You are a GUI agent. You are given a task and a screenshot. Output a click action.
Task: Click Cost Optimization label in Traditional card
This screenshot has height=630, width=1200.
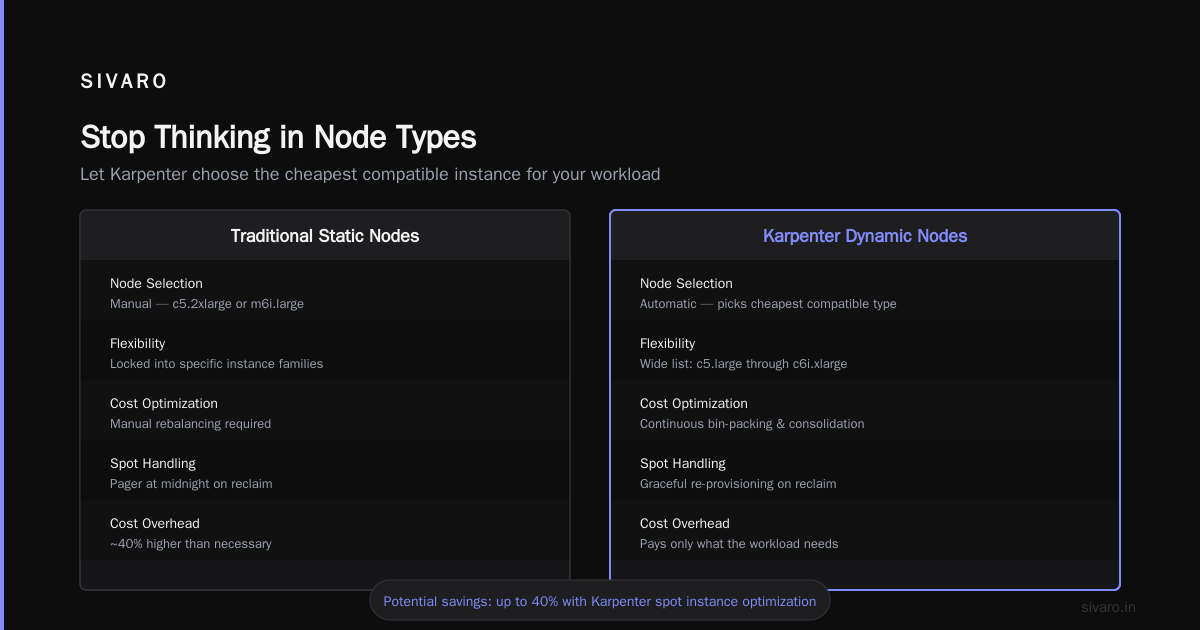(x=163, y=404)
